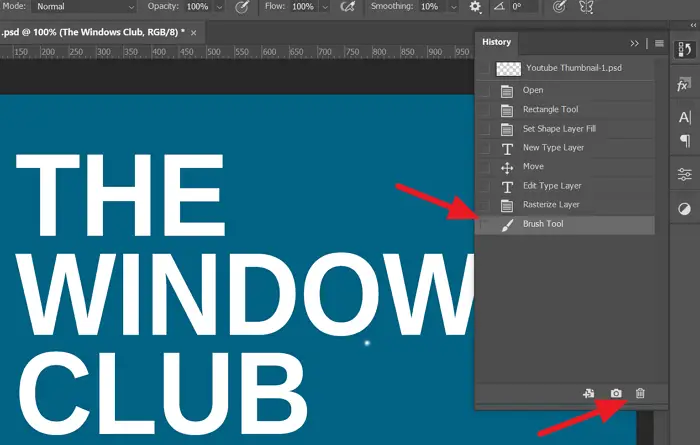Screen dimensions: 700x445
Task: Close the document tab
Action: pyautogui.click(x=193, y=33)
